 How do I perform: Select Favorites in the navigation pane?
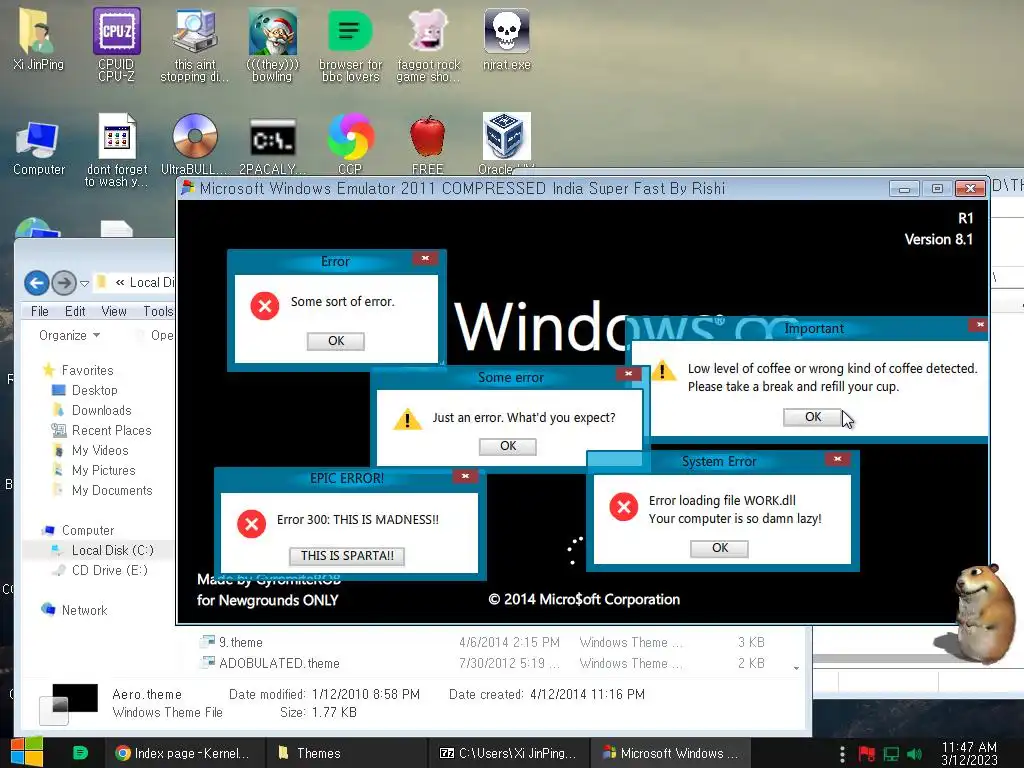tap(78, 370)
